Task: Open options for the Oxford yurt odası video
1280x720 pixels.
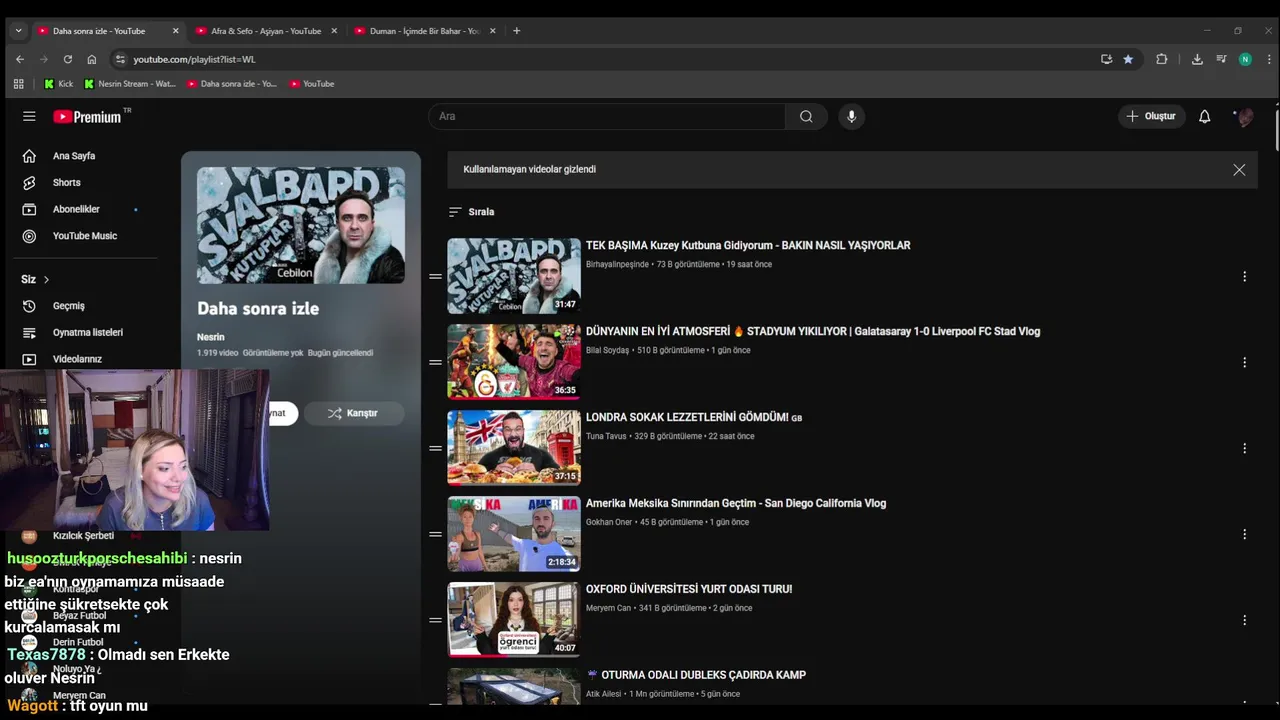Action: 1244,620
